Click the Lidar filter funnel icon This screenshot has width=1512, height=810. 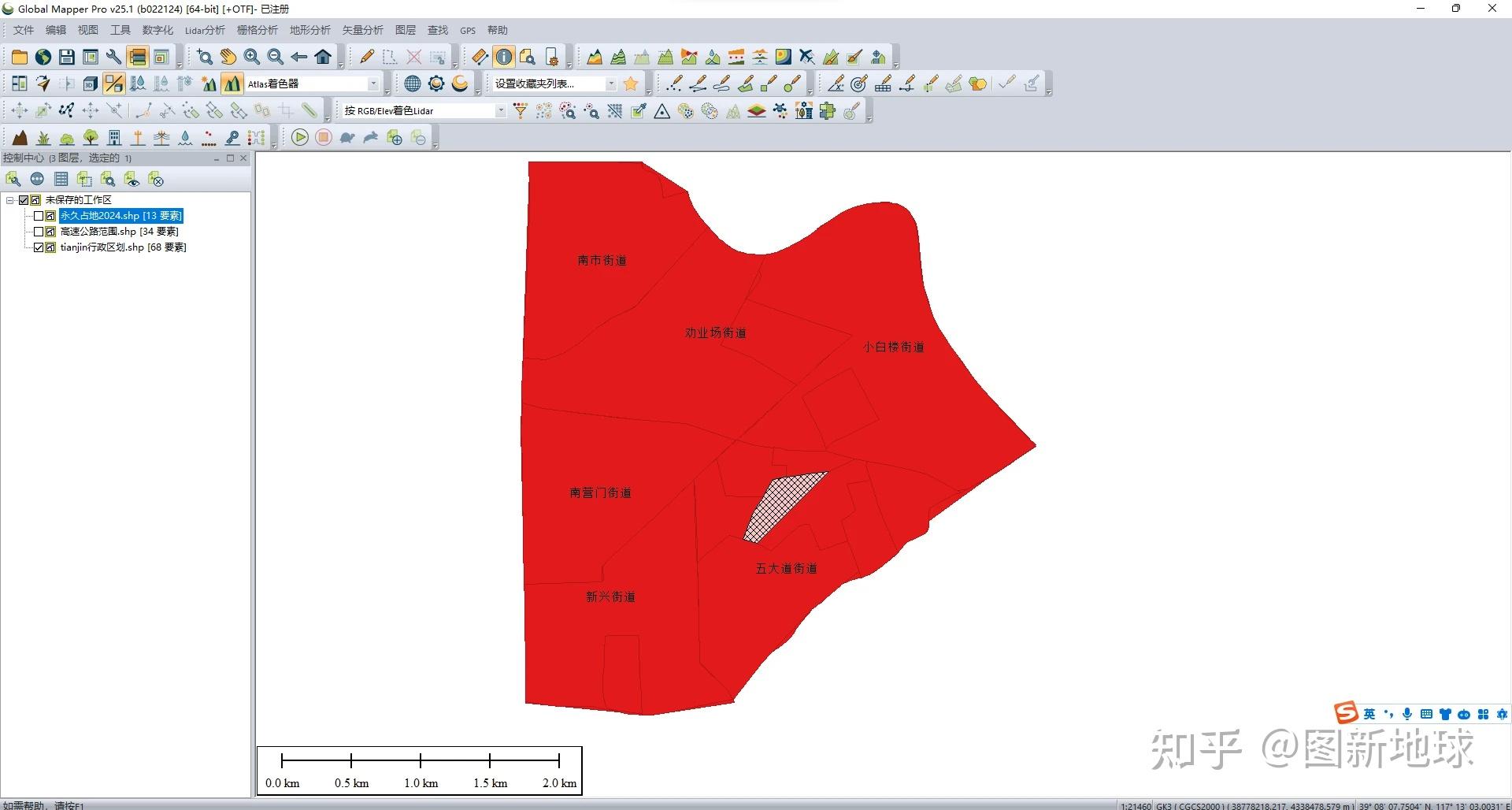[521, 111]
